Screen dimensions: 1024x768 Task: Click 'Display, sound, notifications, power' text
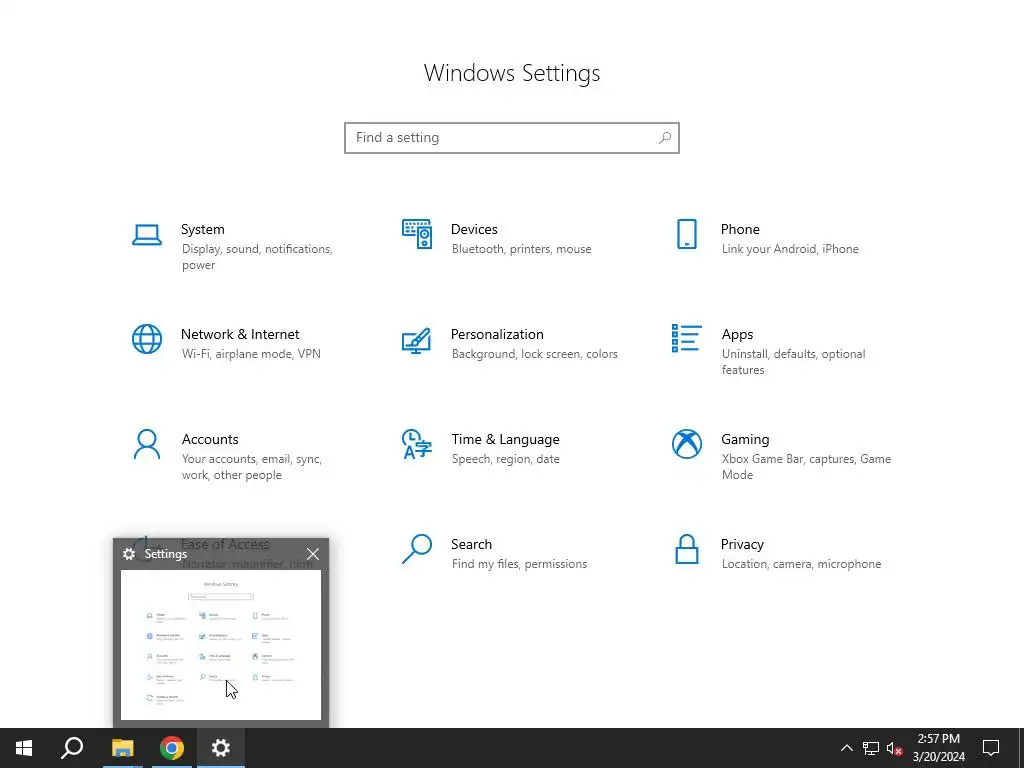click(x=257, y=257)
